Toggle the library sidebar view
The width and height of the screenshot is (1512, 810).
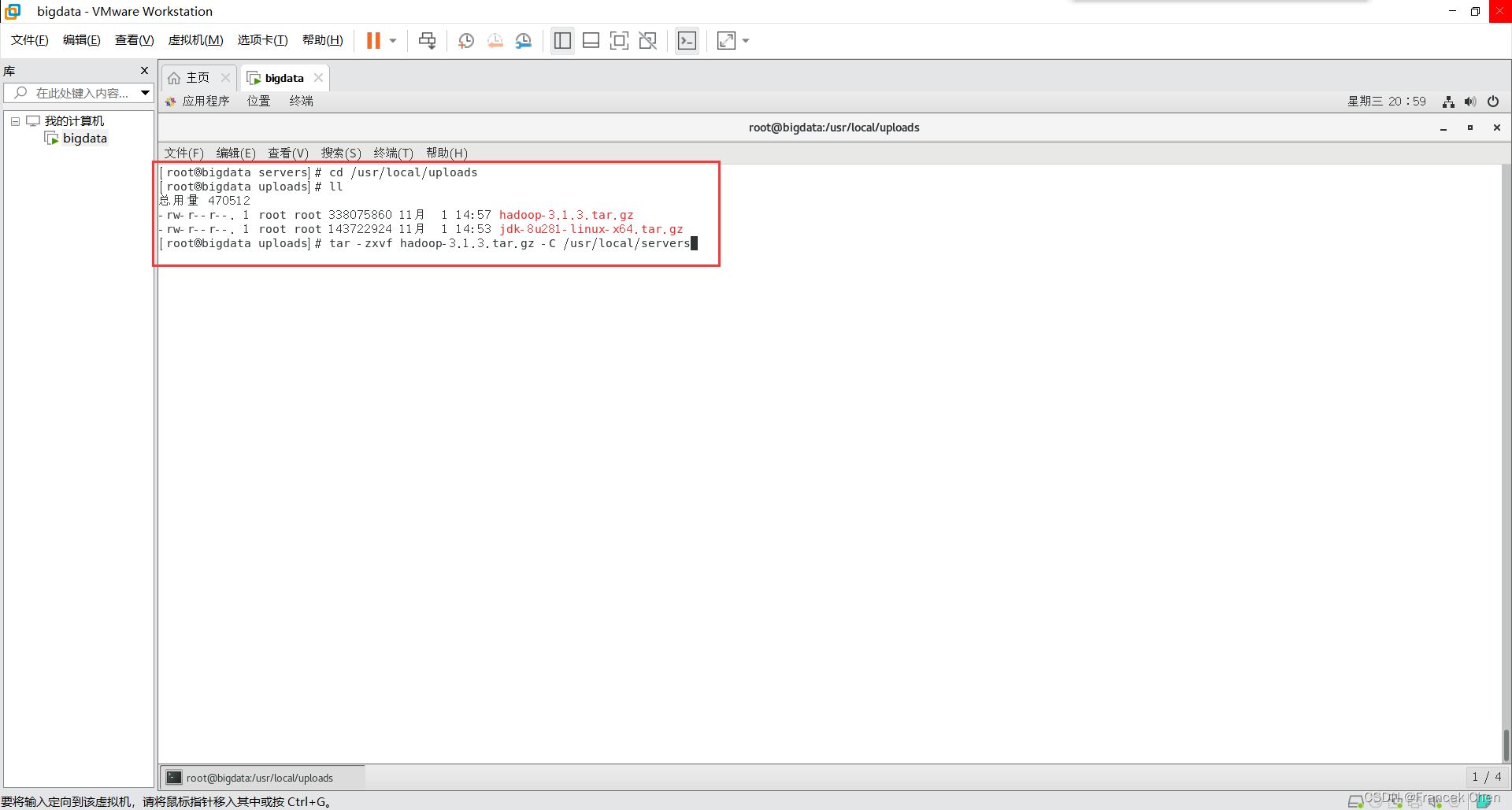[562, 41]
